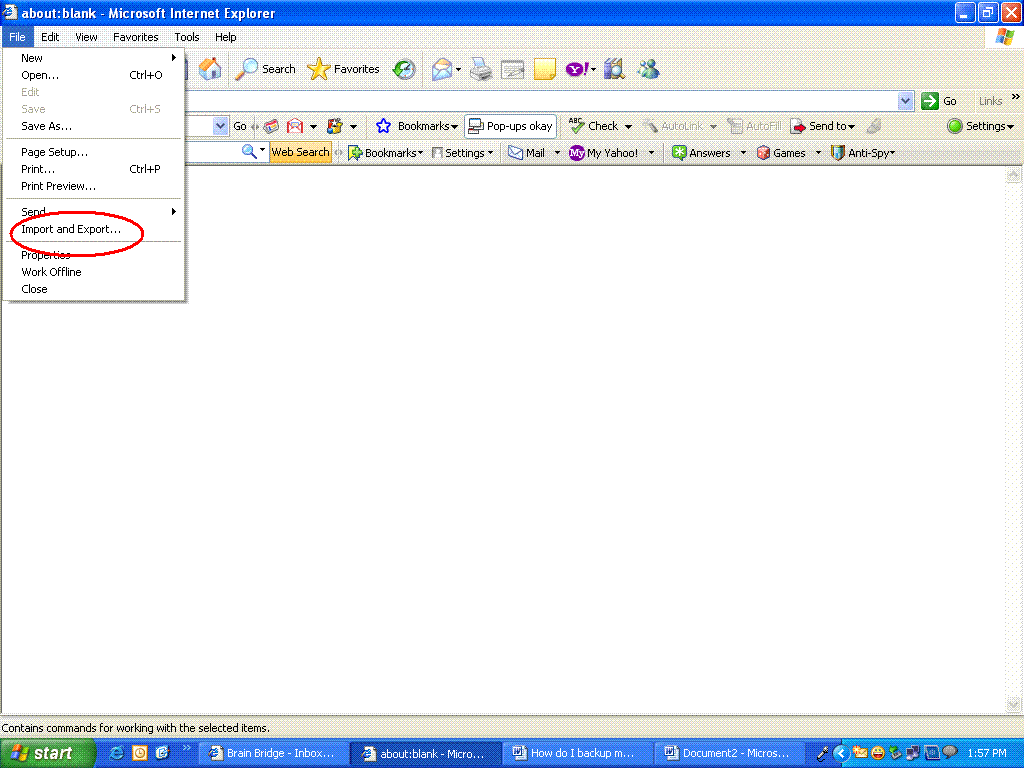Open the History clock icon

point(404,69)
